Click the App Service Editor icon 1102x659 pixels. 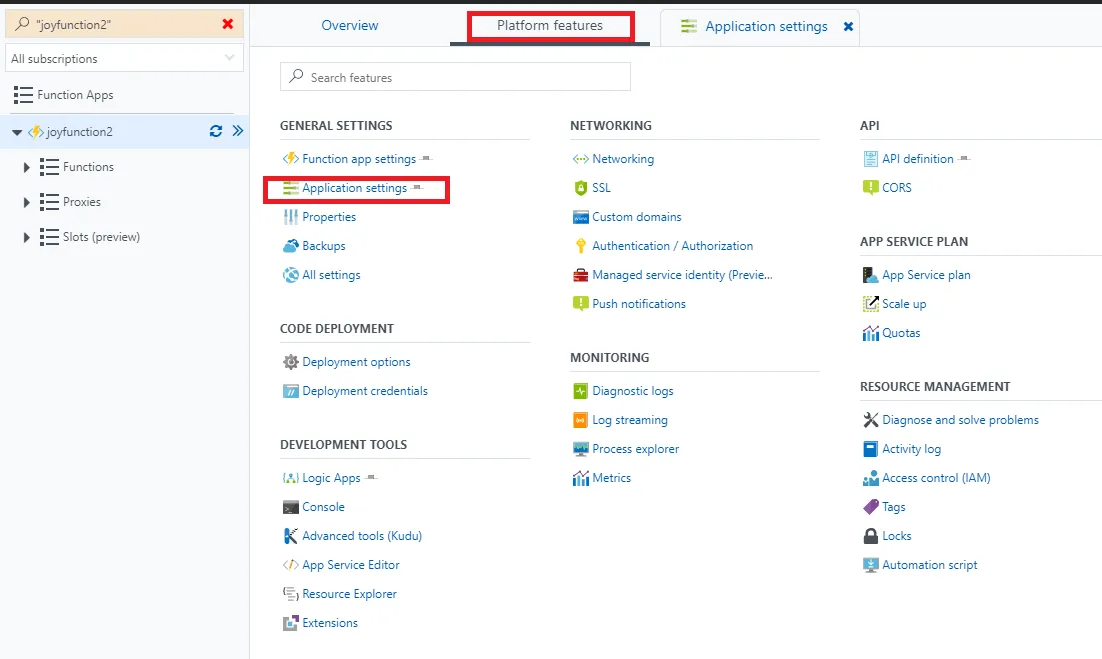pyautogui.click(x=290, y=565)
